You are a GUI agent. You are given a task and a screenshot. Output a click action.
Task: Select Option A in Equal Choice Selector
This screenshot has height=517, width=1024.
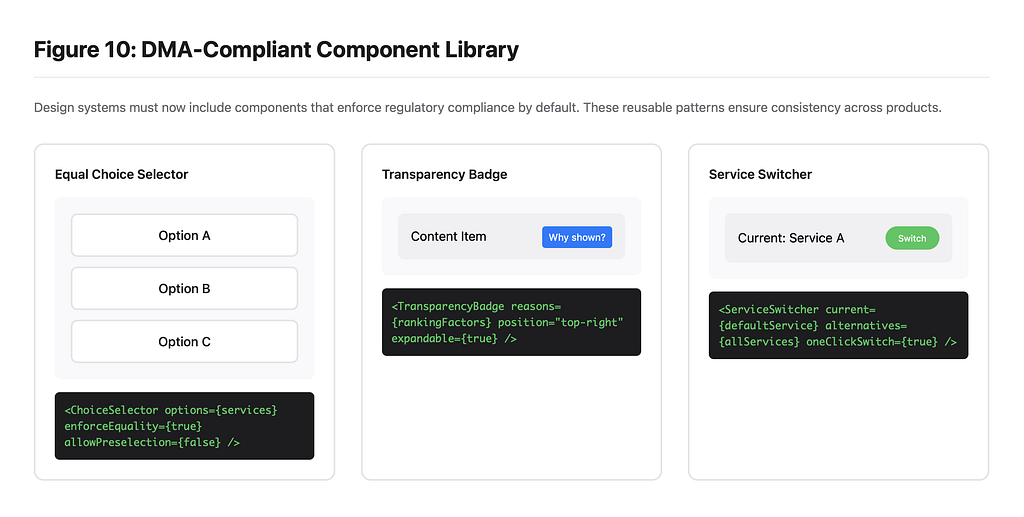[x=184, y=235]
